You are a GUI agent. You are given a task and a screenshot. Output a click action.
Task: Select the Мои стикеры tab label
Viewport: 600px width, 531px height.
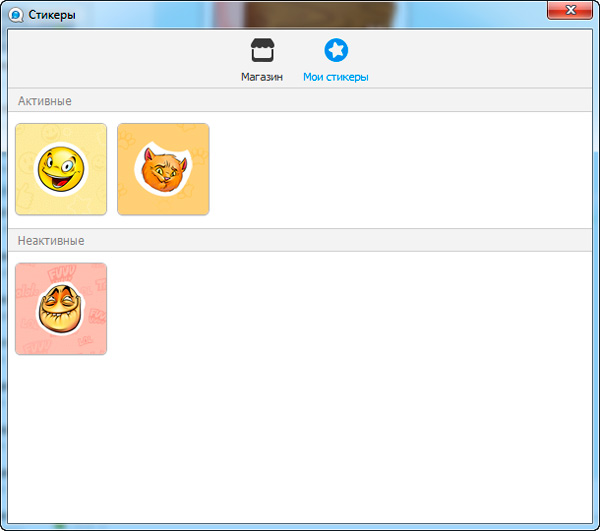tap(336, 77)
